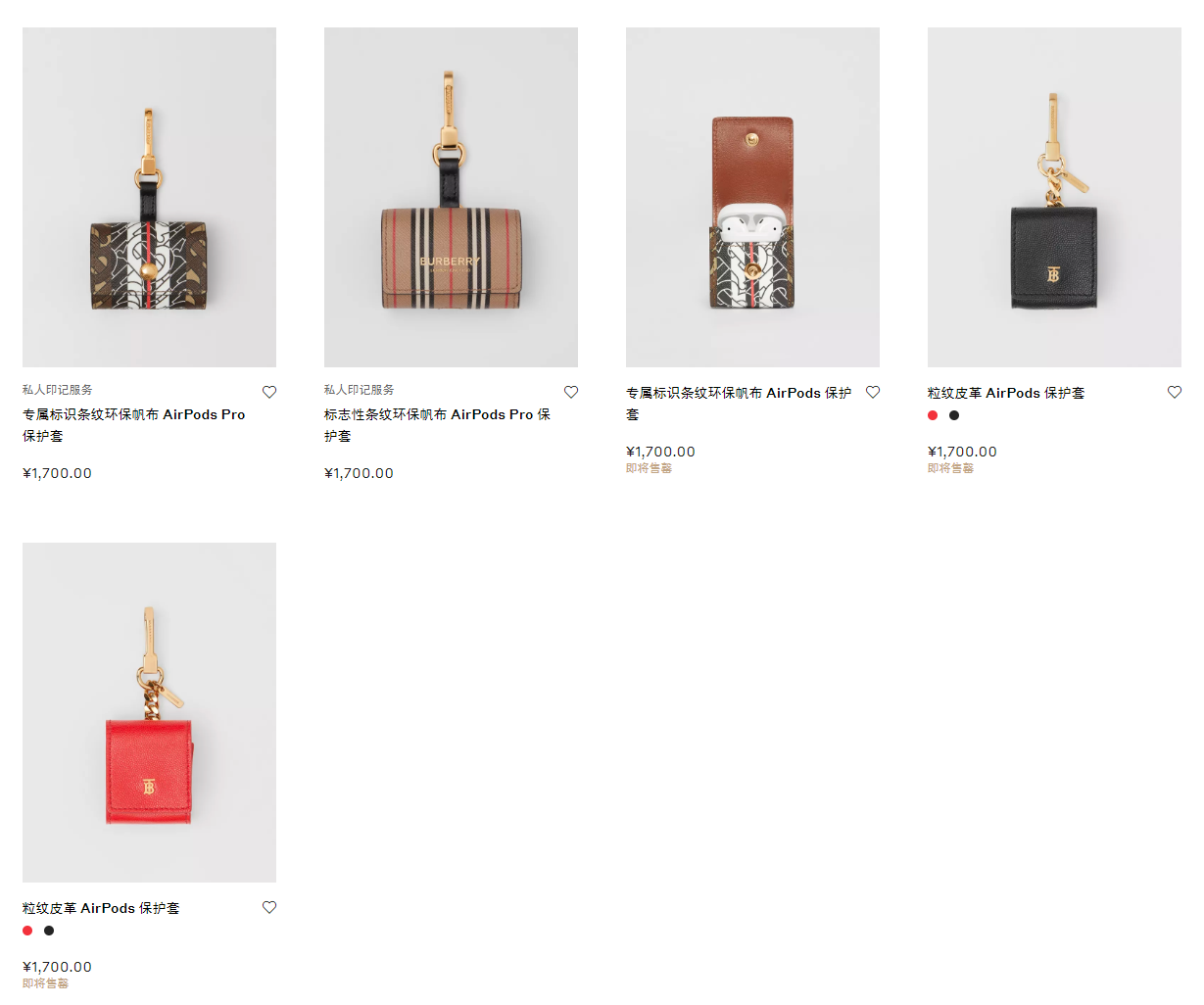This screenshot has width=1204, height=1005.
Task: Click 粒纹皮革 AirPods 保护套 title under black case
Action: point(1006,394)
